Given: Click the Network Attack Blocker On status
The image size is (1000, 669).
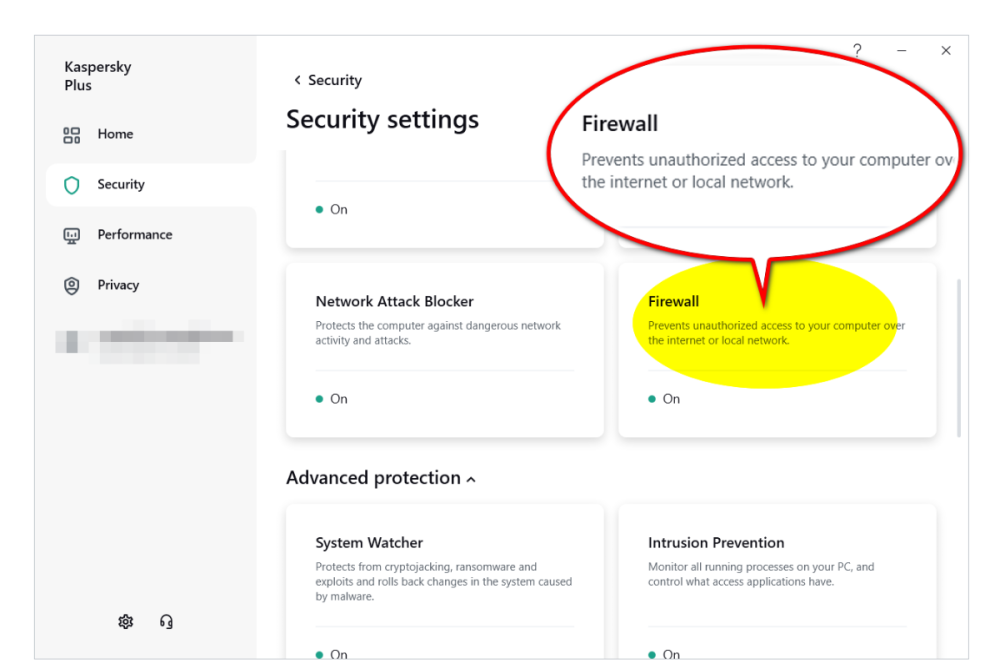Looking at the screenshot, I should point(332,399).
